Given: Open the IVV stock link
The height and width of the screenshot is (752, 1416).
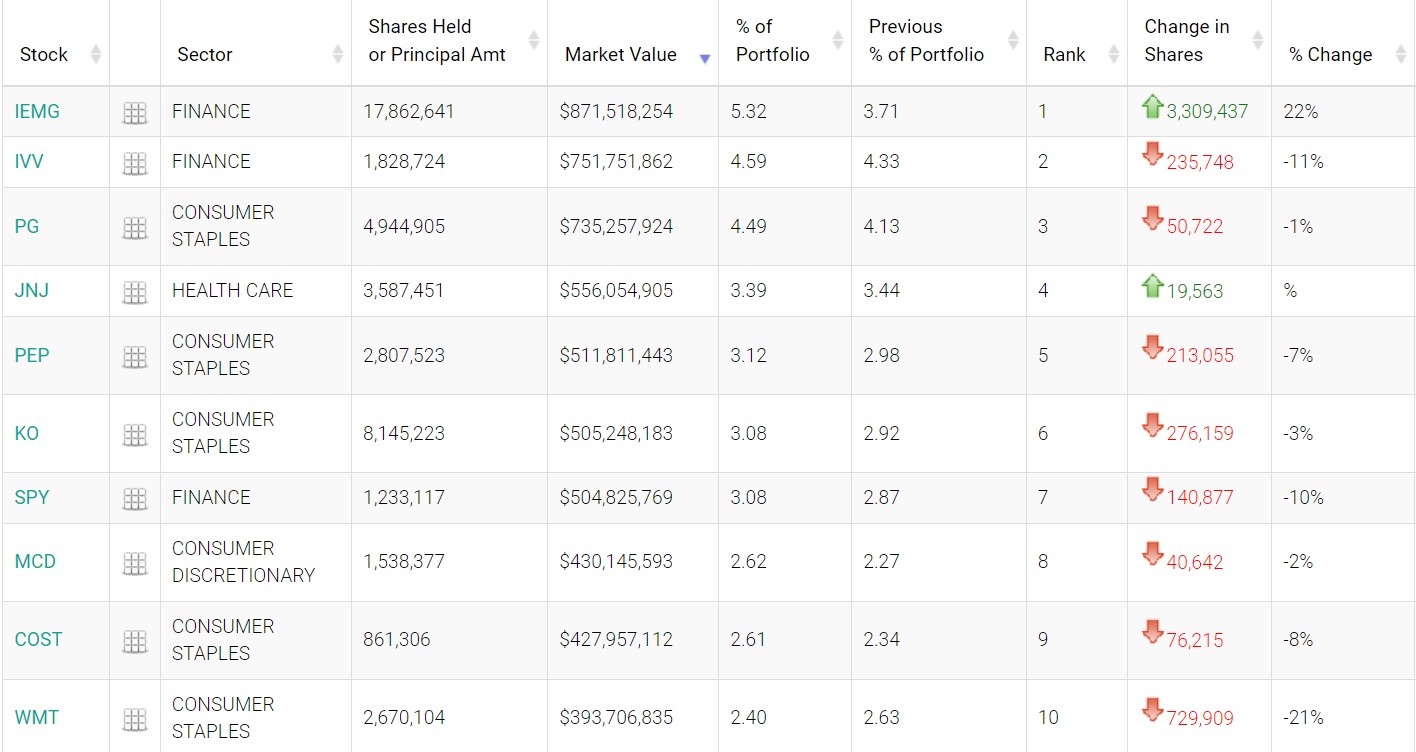Looking at the screenshot, I should point(29,161).
